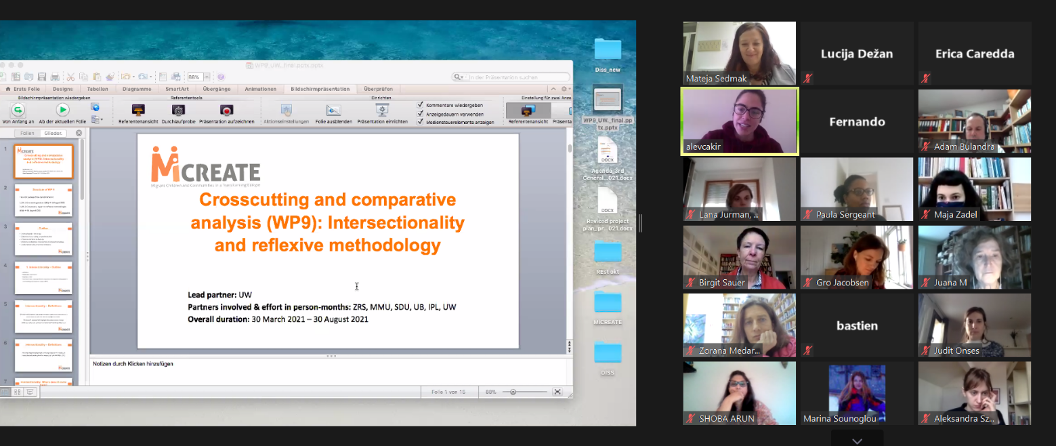Click the alevcakir active speaker video tile

[x=739, y=121]
